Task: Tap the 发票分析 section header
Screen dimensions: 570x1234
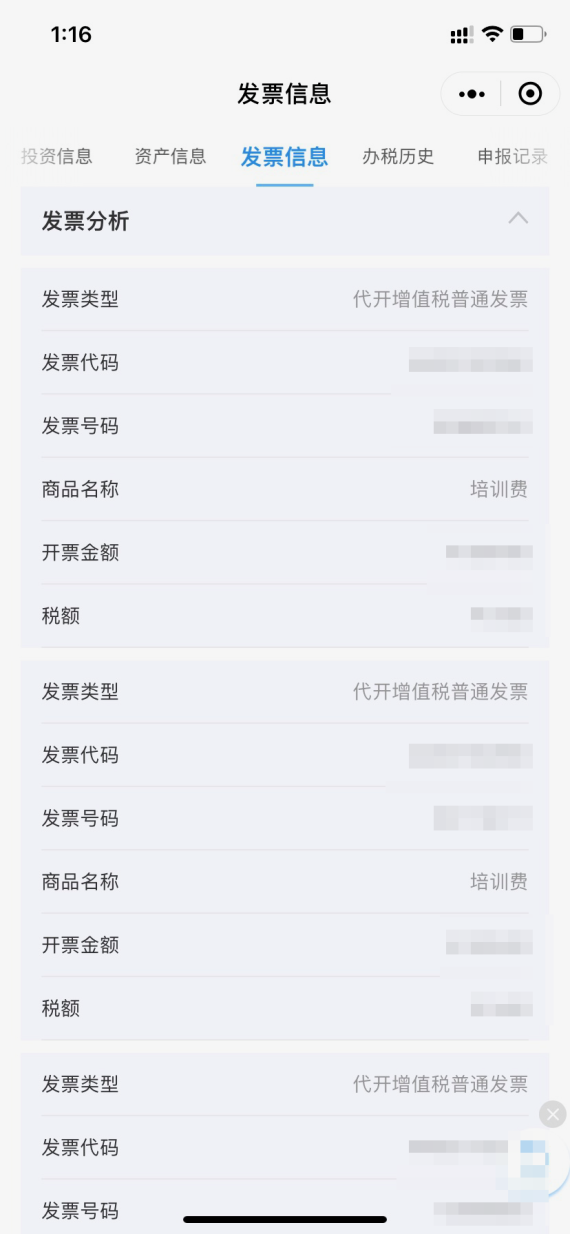Action: (x=285, y=221)
